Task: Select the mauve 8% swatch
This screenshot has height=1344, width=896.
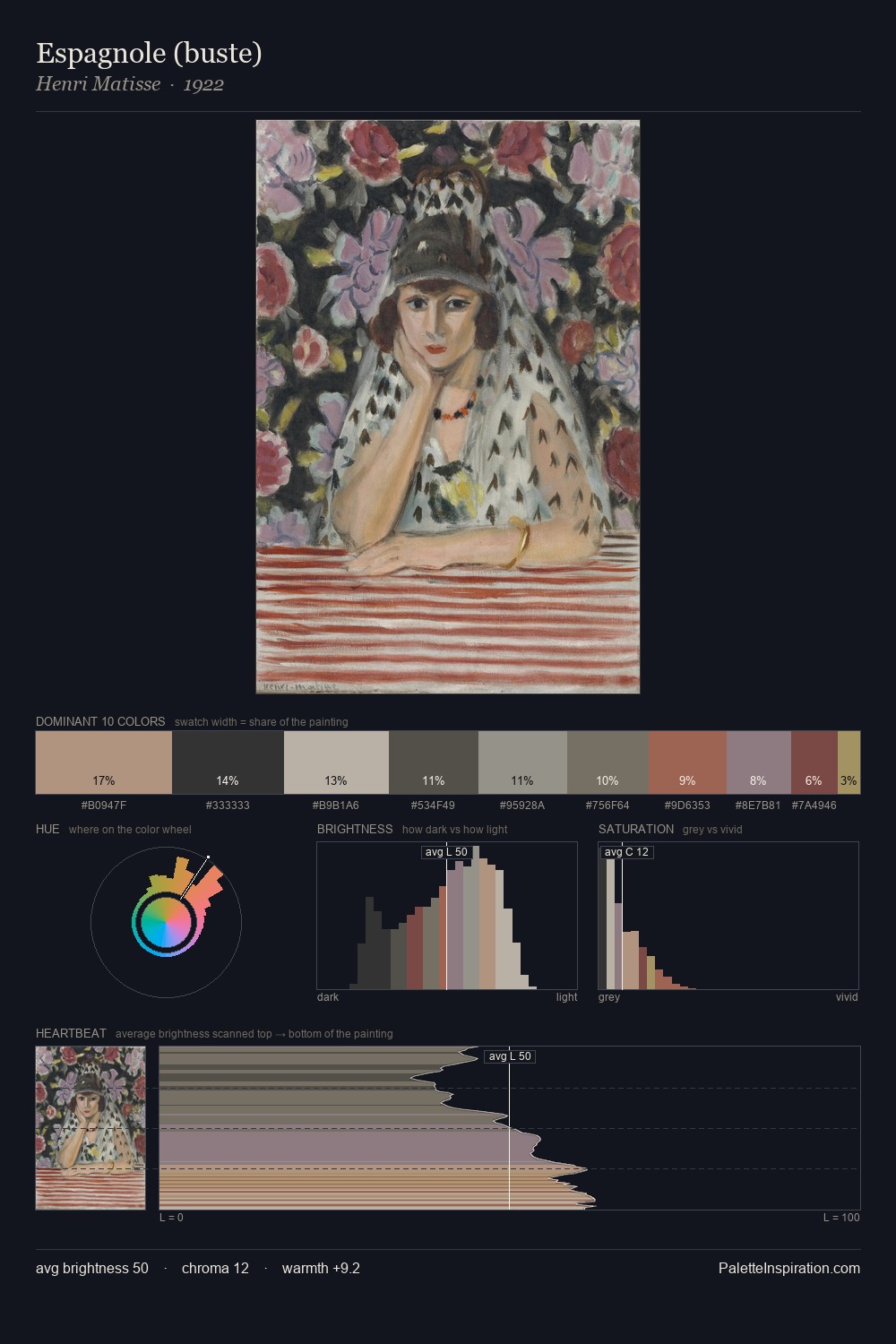Action: (759, 762)
